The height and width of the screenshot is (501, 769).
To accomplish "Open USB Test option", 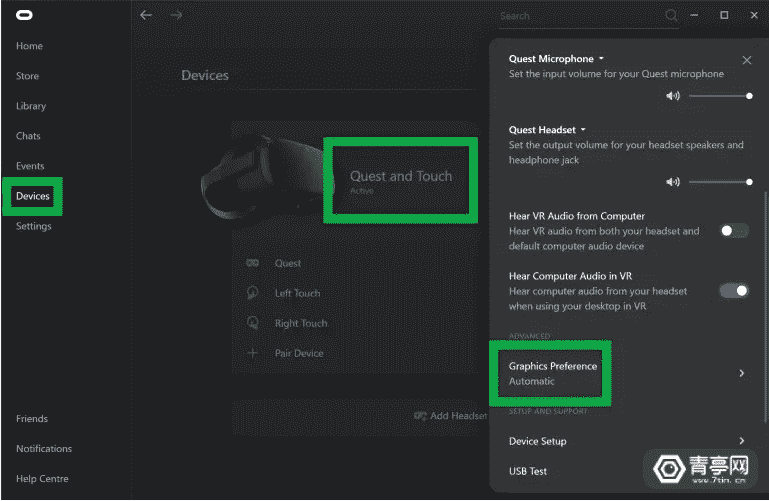I will click(528, 471).
